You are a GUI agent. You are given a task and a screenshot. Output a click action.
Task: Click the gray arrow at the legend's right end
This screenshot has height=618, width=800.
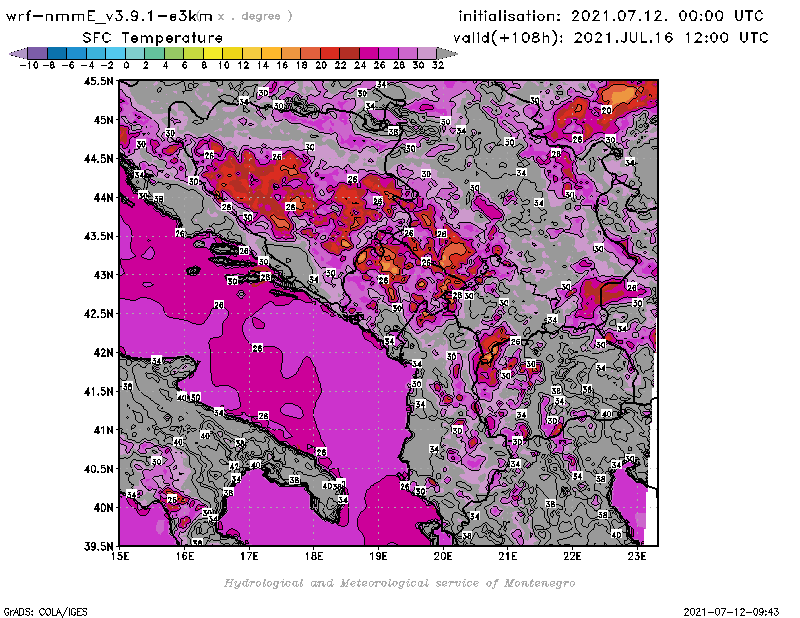(x=447, y=53)
